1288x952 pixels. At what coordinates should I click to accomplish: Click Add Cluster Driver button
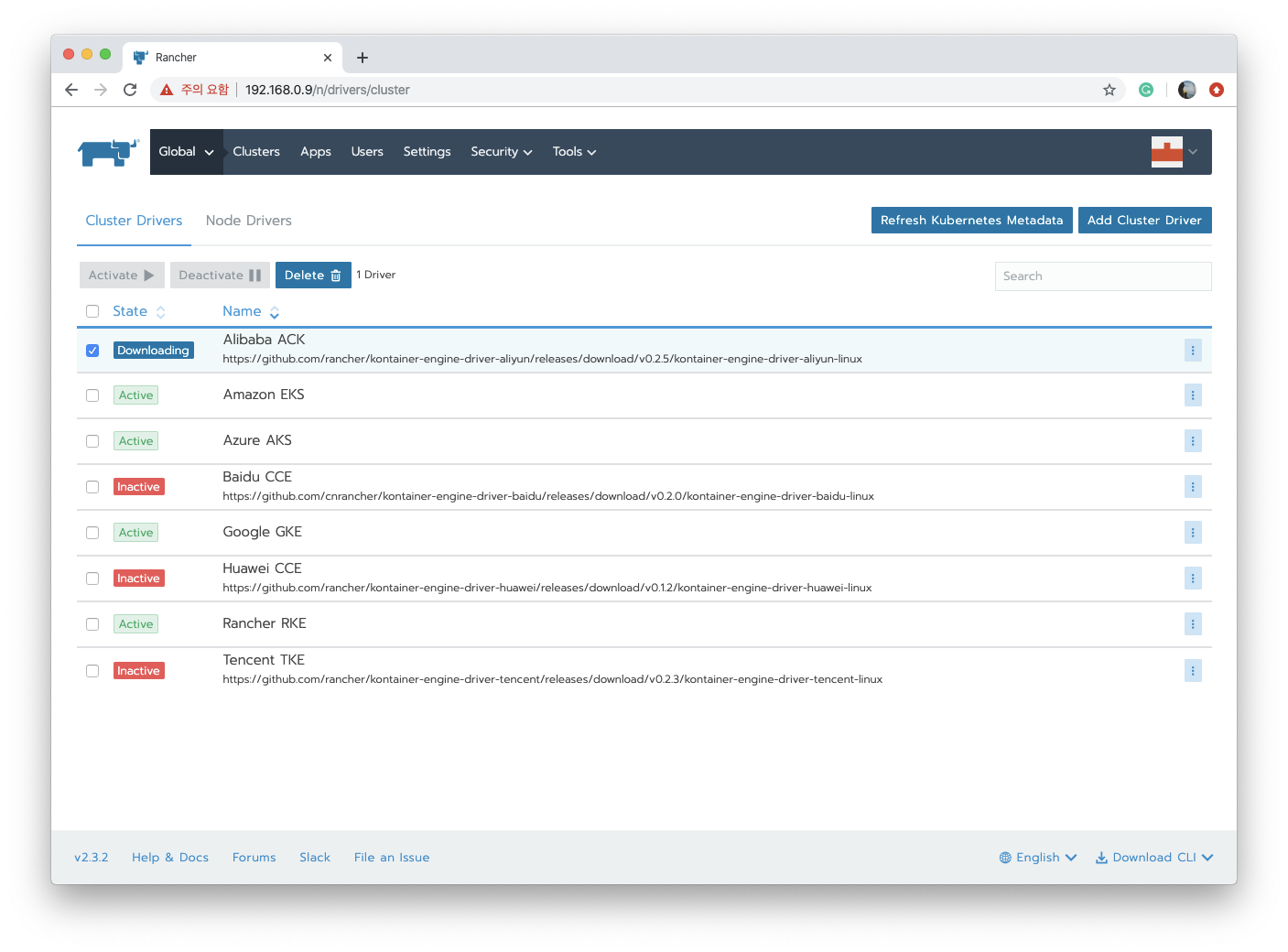[1144, 221]
